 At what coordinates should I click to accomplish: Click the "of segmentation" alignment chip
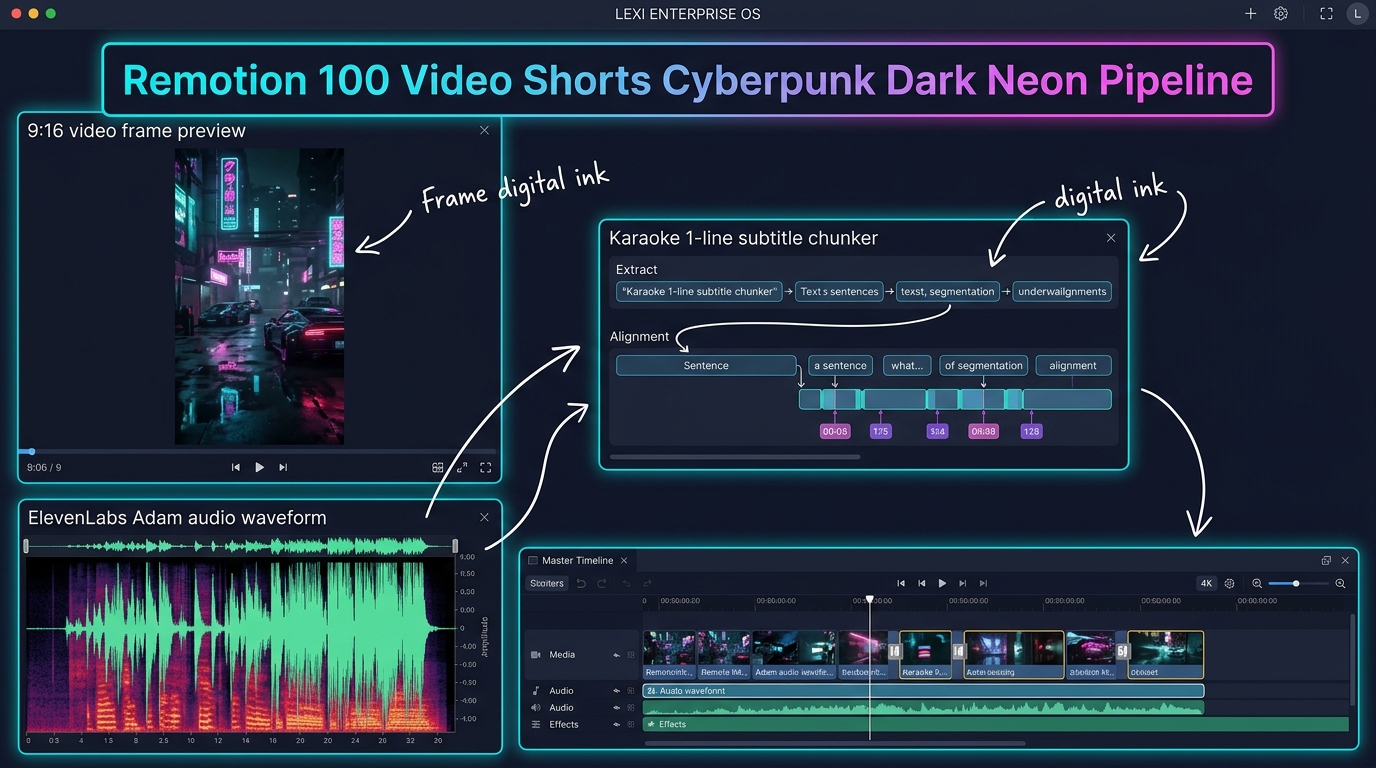[984, 366]
